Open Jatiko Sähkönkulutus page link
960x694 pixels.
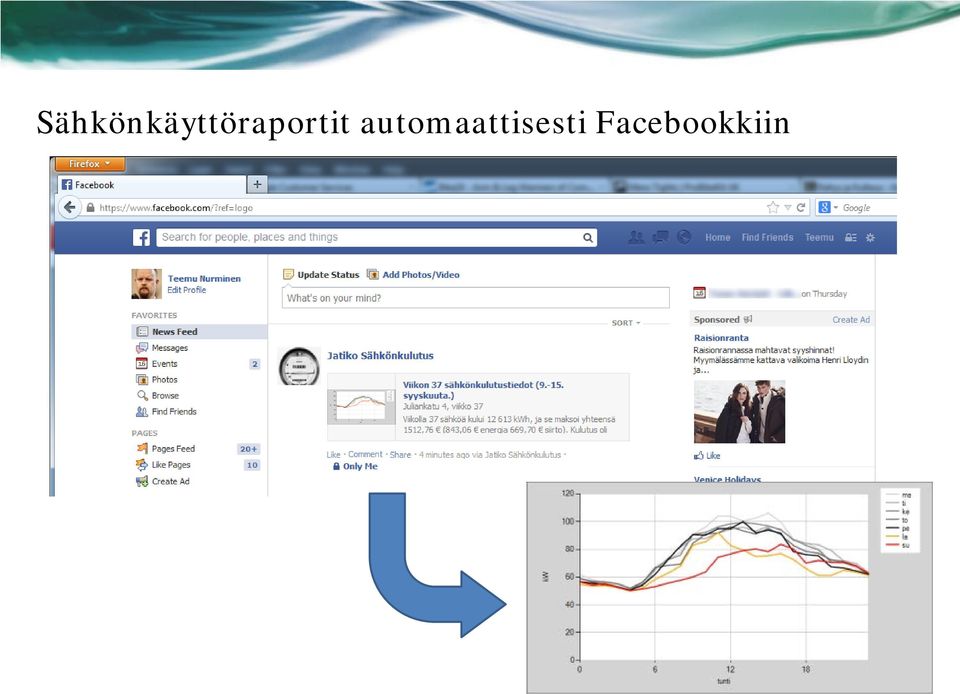380,356
